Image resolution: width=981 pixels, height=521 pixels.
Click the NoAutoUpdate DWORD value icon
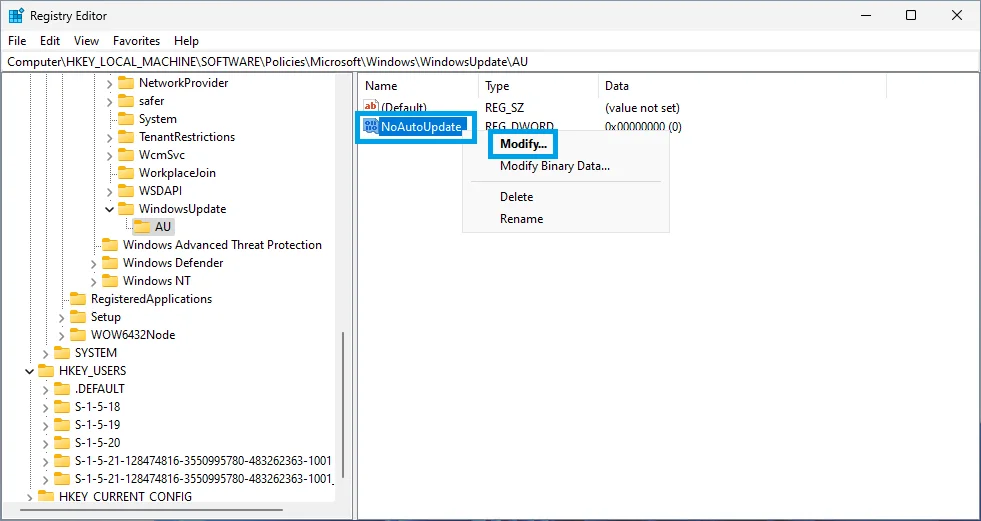tap(371, 127)
